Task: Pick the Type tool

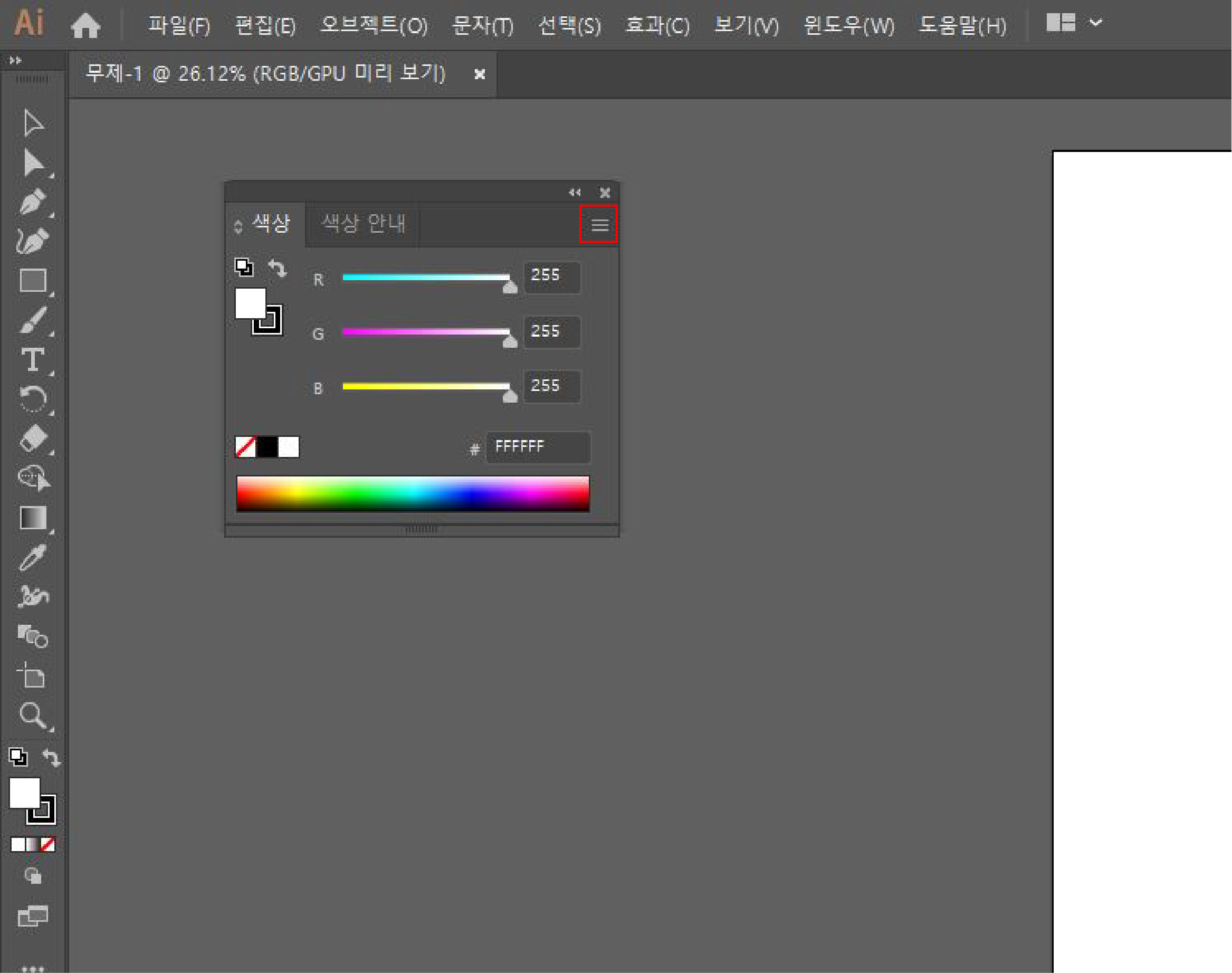Action: [33, 359]
